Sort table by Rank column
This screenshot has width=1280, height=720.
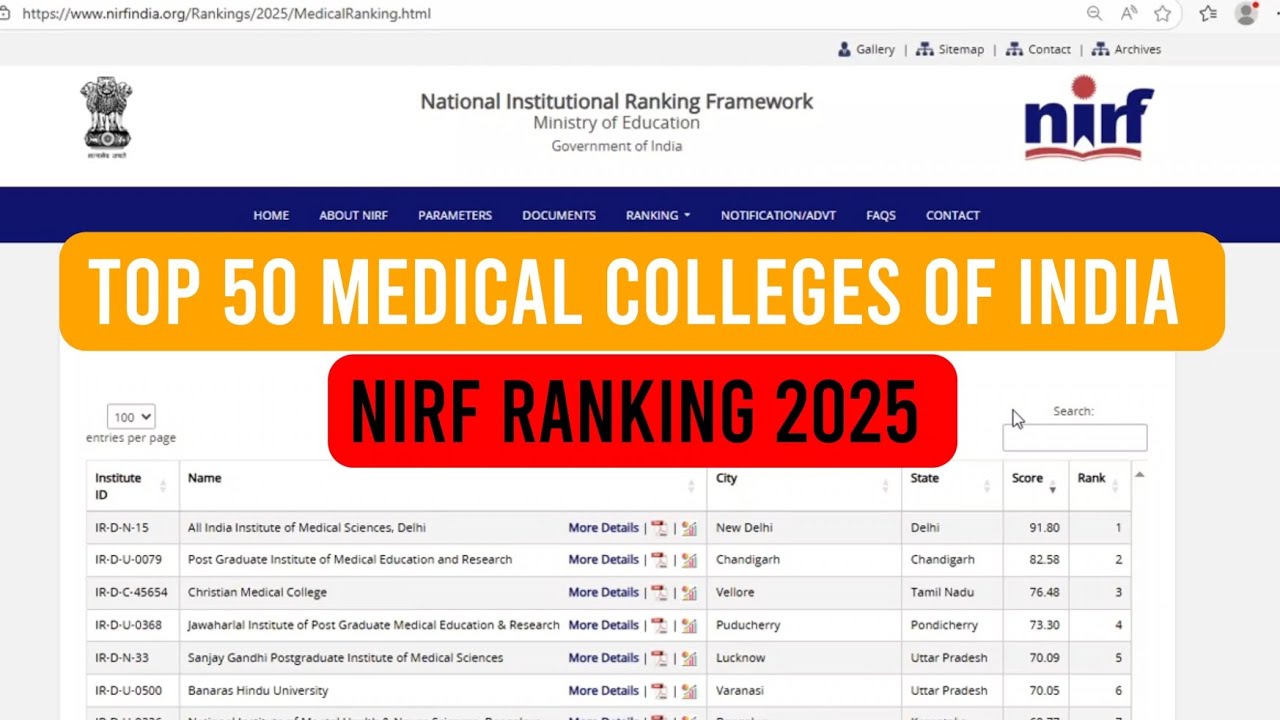[x=1099, y=486]
